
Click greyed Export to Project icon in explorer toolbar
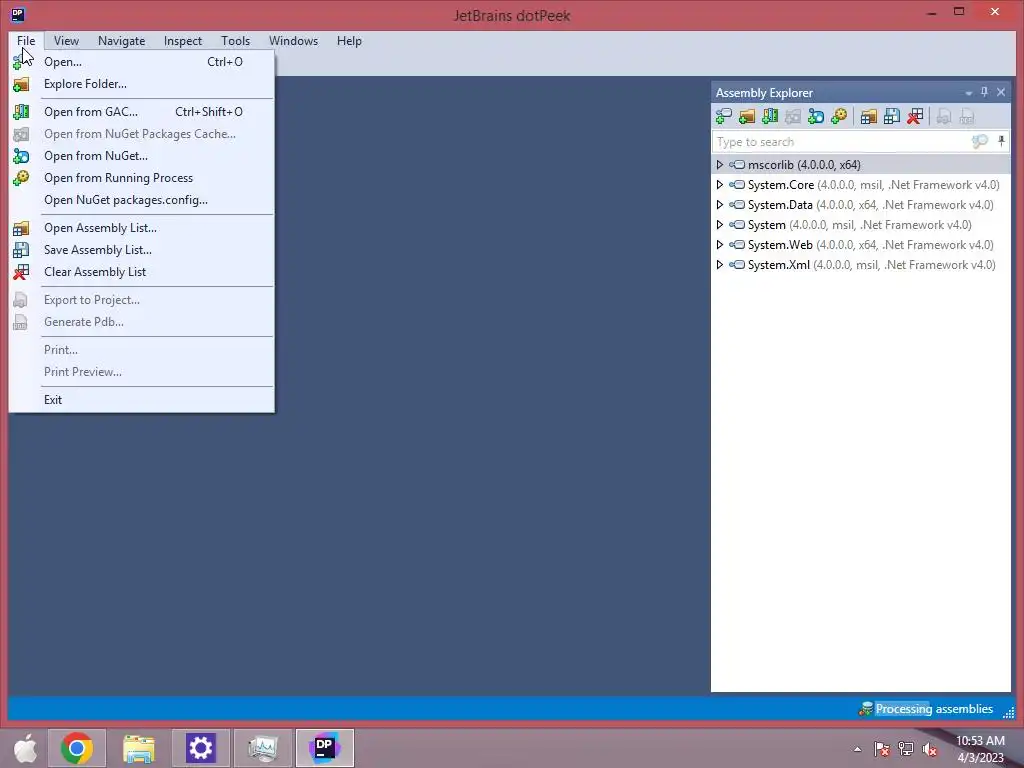click(x=944, y=116)
